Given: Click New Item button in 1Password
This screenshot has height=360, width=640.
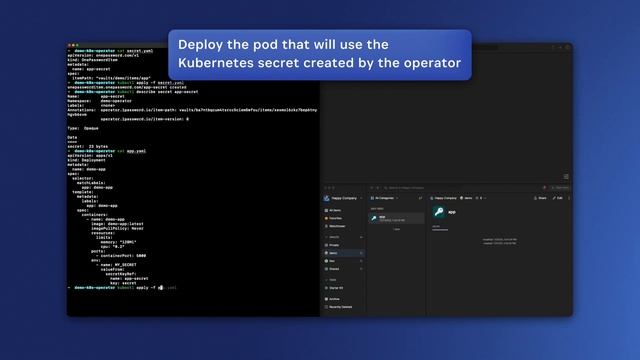Looking at the screenshot, I should coord(560,188).
